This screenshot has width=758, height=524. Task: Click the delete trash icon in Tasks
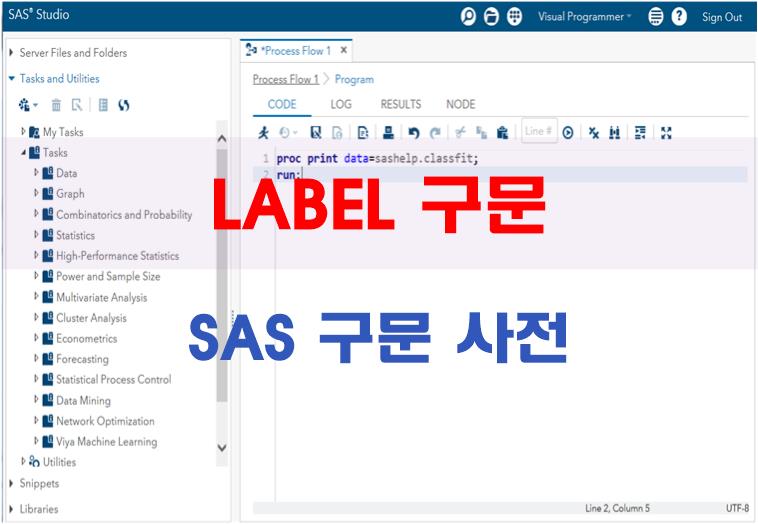(57, 105)
